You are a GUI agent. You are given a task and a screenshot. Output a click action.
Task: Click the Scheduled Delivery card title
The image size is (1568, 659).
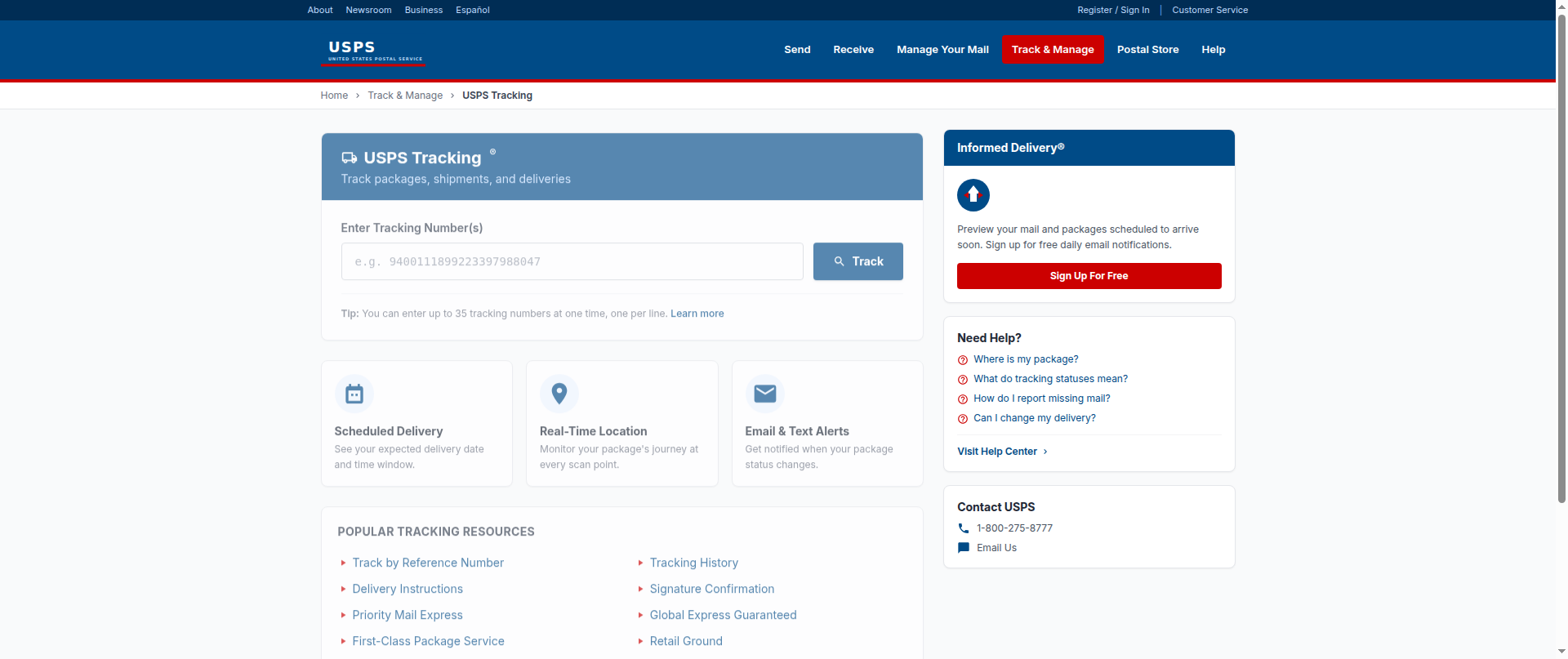click(389, 431)
